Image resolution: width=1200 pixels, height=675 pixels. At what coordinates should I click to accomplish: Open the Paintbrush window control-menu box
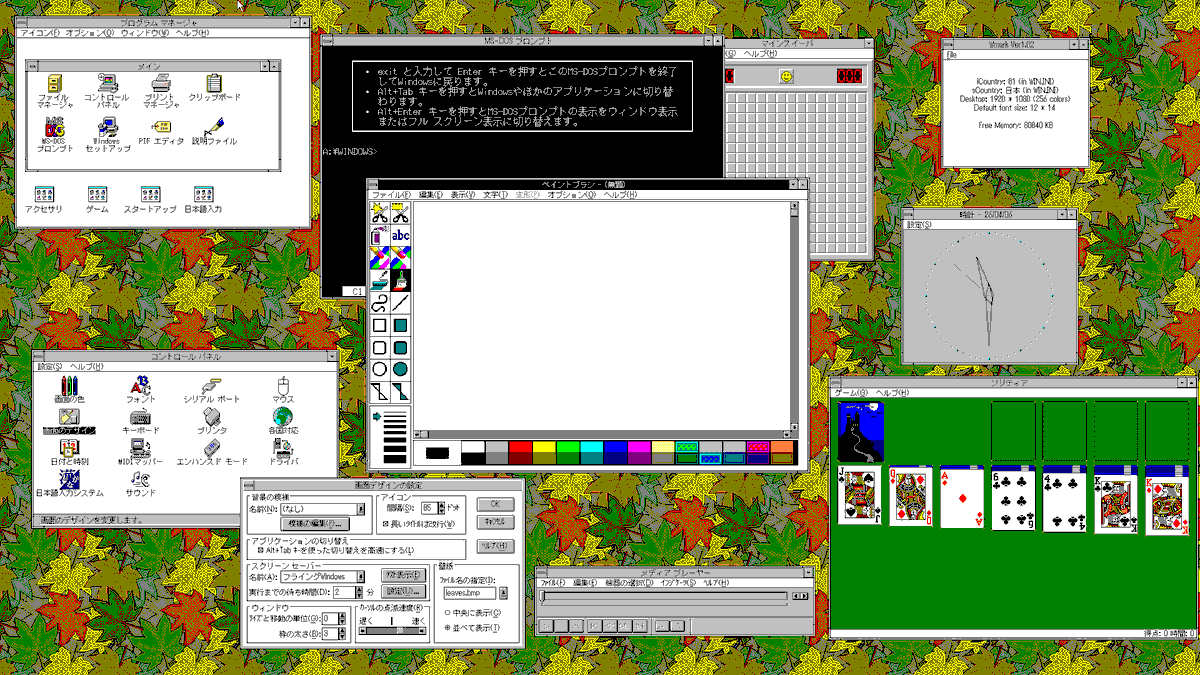click(373, 184)
